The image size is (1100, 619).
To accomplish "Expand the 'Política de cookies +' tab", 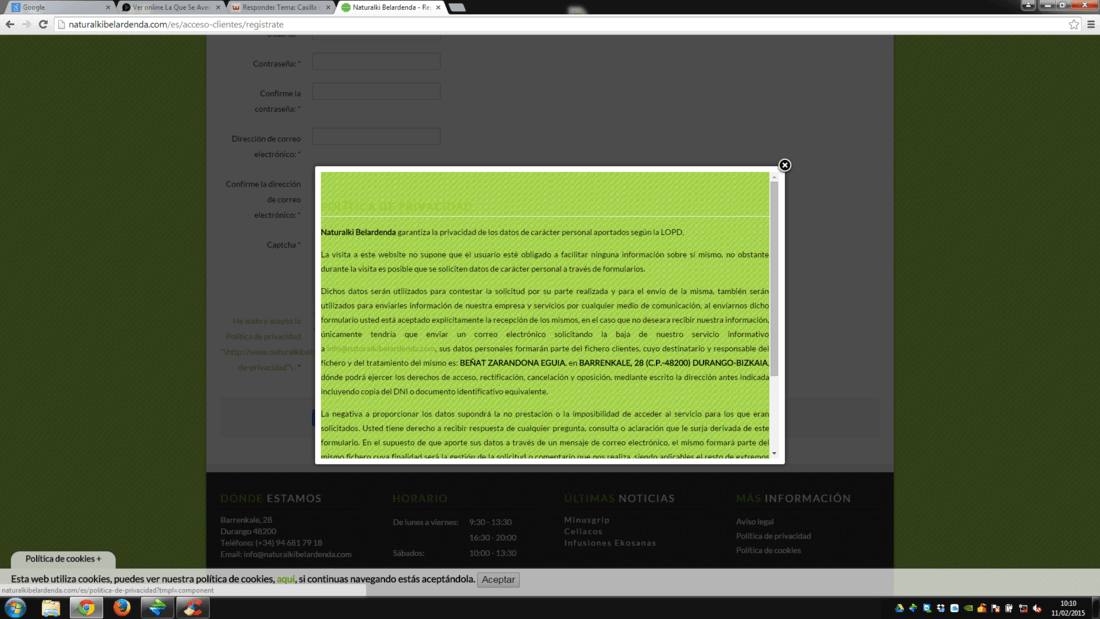I will pos(63,559).
